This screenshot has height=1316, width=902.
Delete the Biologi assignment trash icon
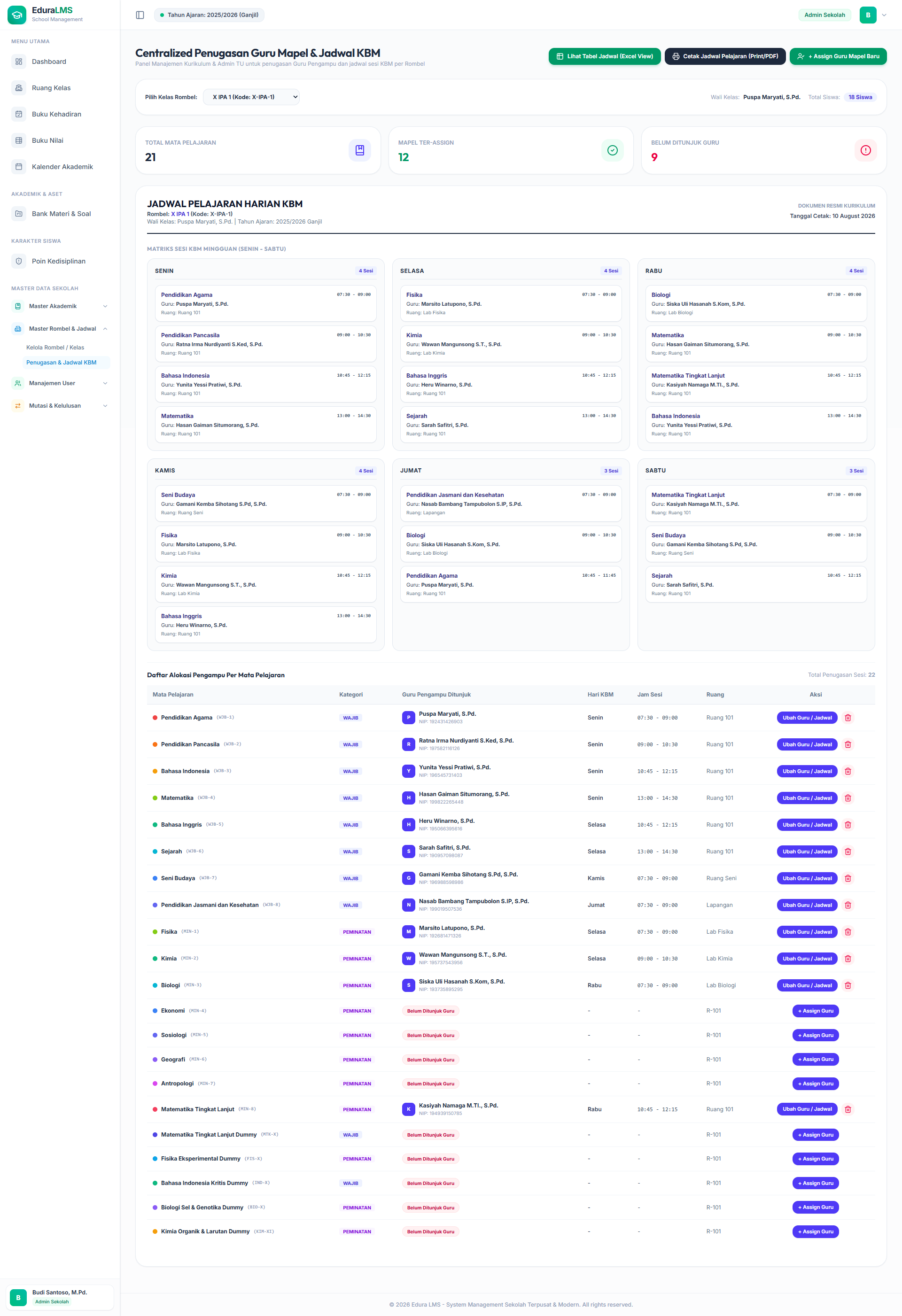coord(848,985)
